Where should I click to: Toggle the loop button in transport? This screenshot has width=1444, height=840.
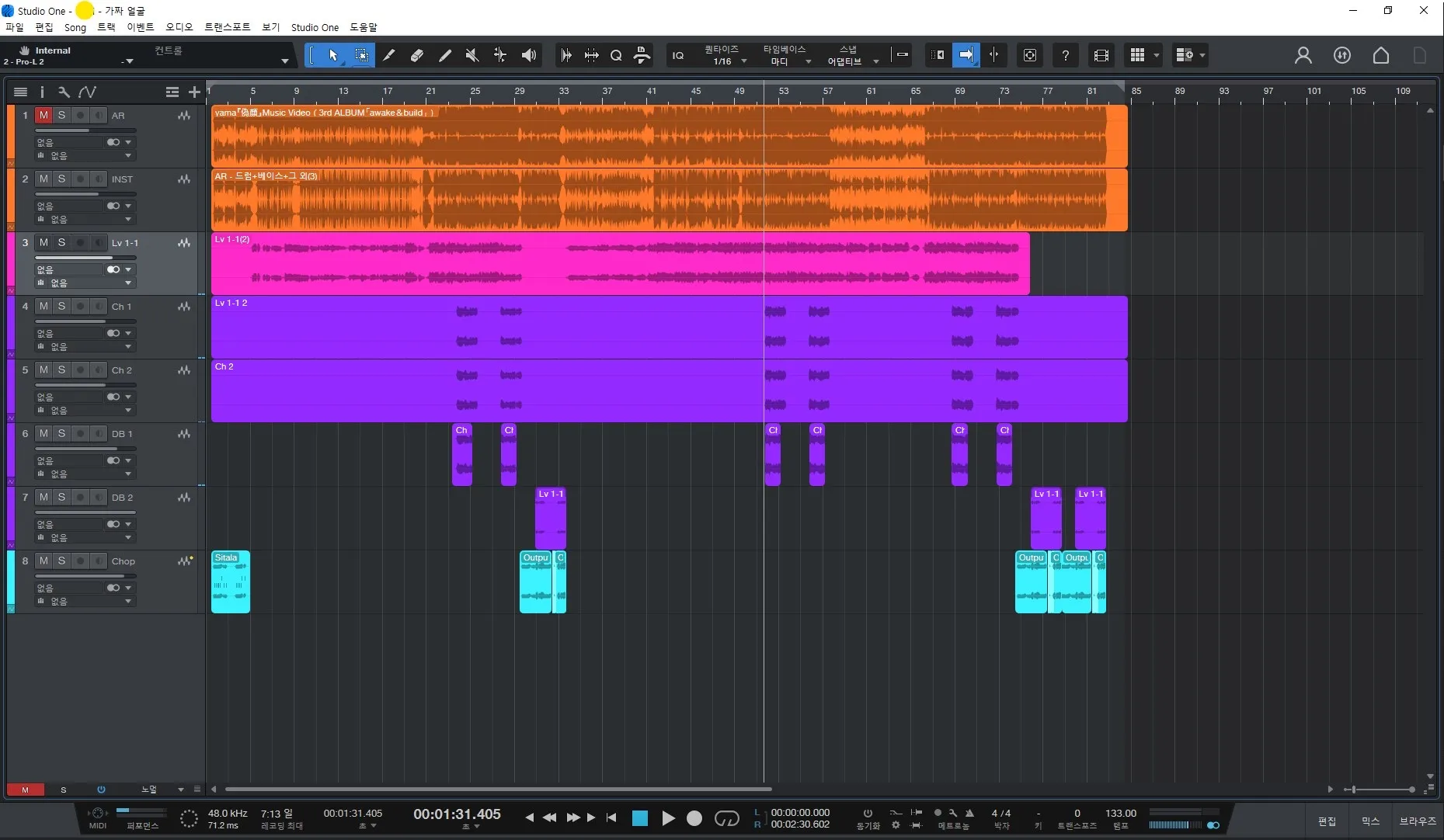tap(726, 818)
